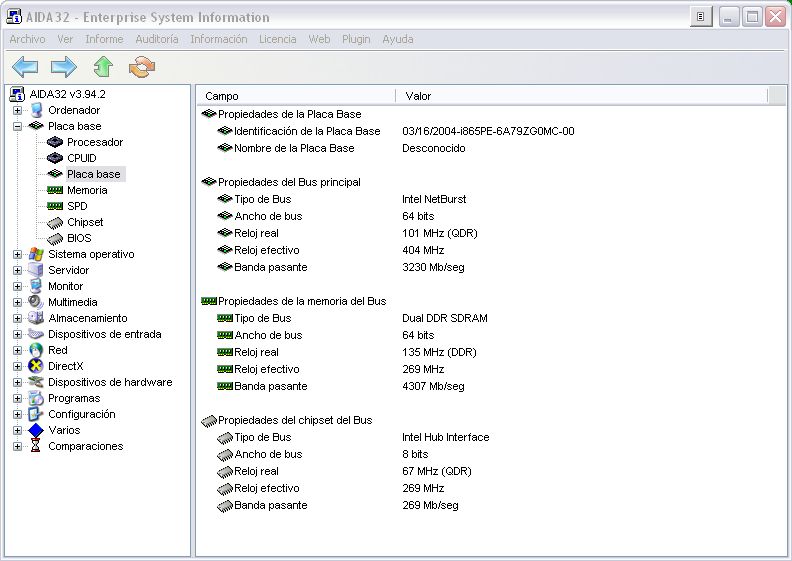Click the value Dual DDR SDRAM
This screenshot has height=561, width=792.
click(x=444, y=319)
